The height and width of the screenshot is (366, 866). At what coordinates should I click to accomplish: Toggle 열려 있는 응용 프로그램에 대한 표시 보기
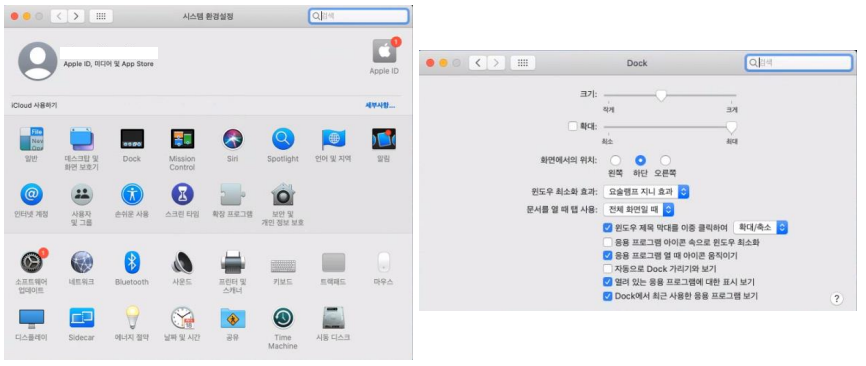coord(608,282)
